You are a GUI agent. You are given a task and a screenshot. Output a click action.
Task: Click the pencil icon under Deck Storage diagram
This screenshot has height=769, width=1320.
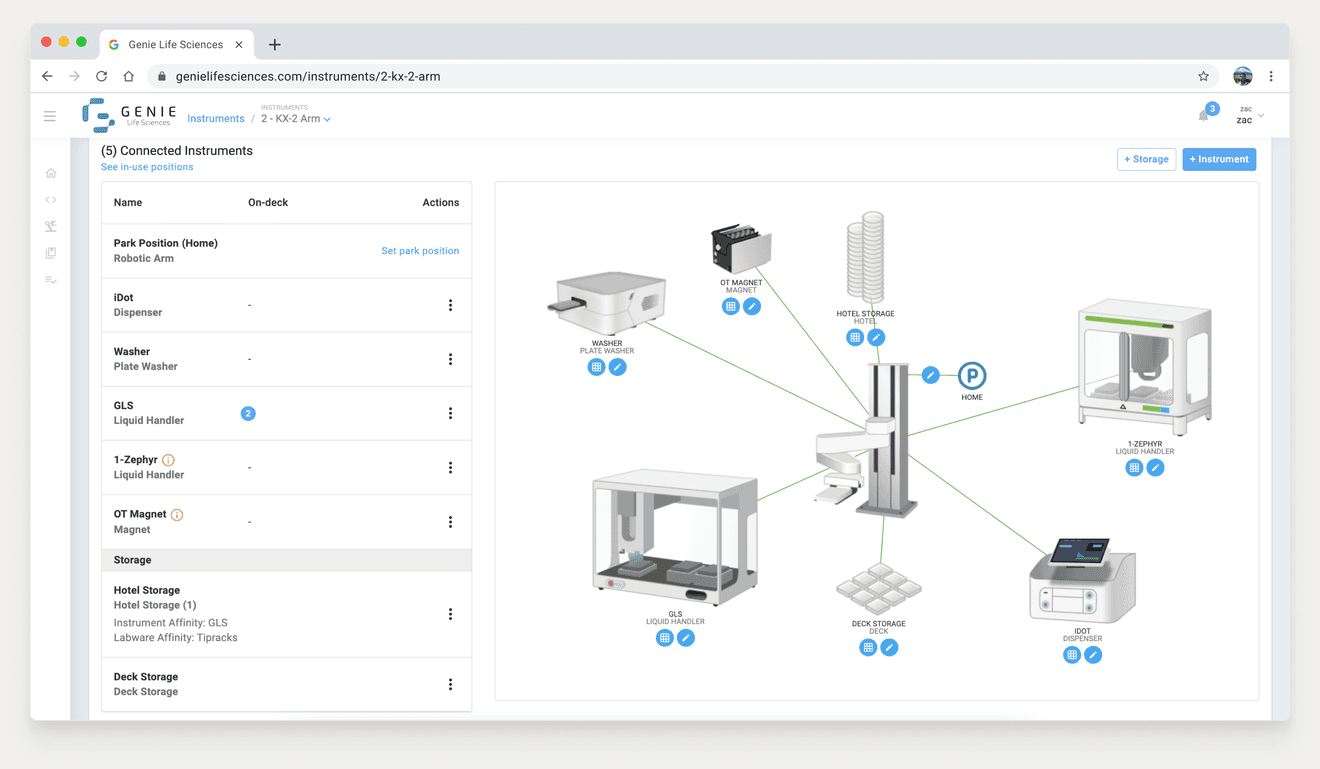[889, 647]
